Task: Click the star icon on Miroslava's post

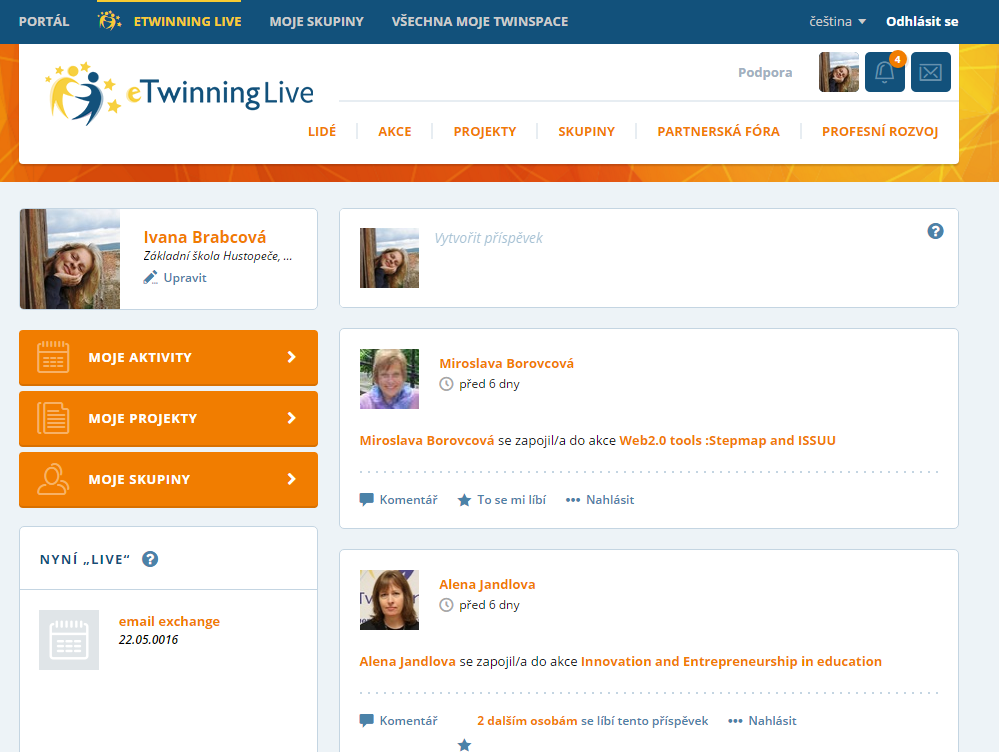Action: coord(464,500)
